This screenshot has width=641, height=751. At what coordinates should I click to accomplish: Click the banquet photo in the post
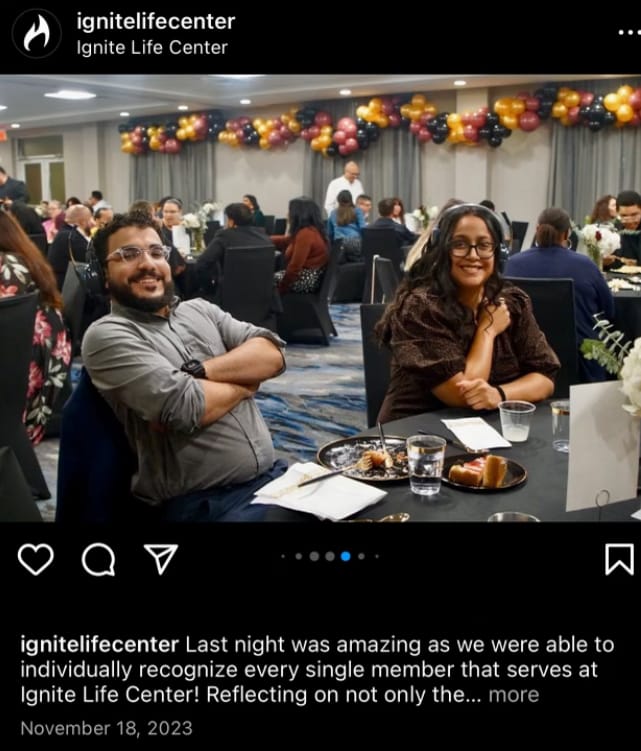pos(320,298)
